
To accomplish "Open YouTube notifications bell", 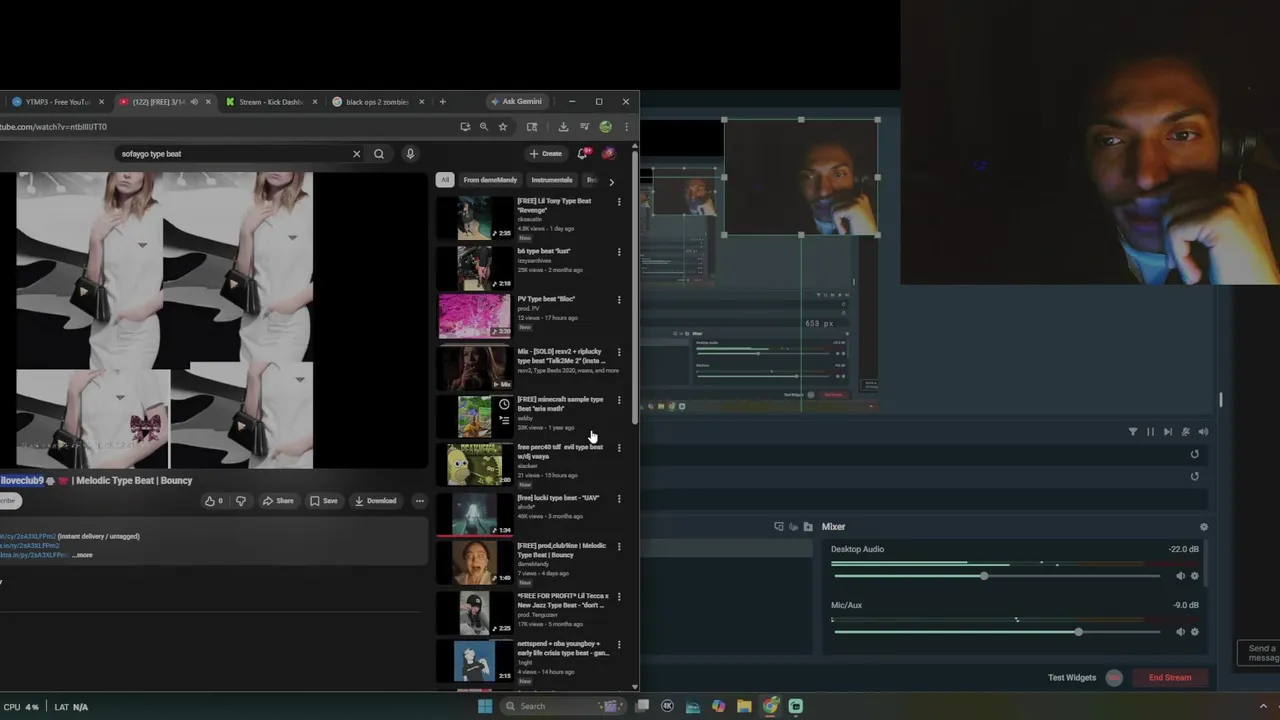I will click(x=582, y=154).
